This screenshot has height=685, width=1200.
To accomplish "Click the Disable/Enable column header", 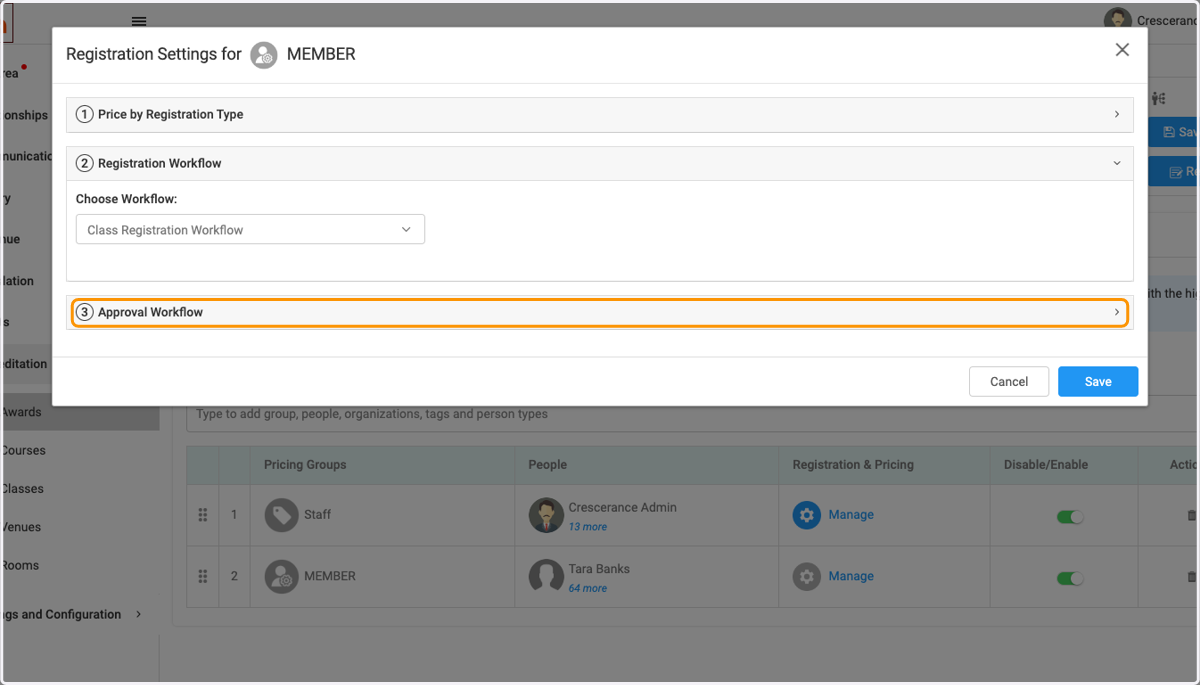I will 1046,464.
